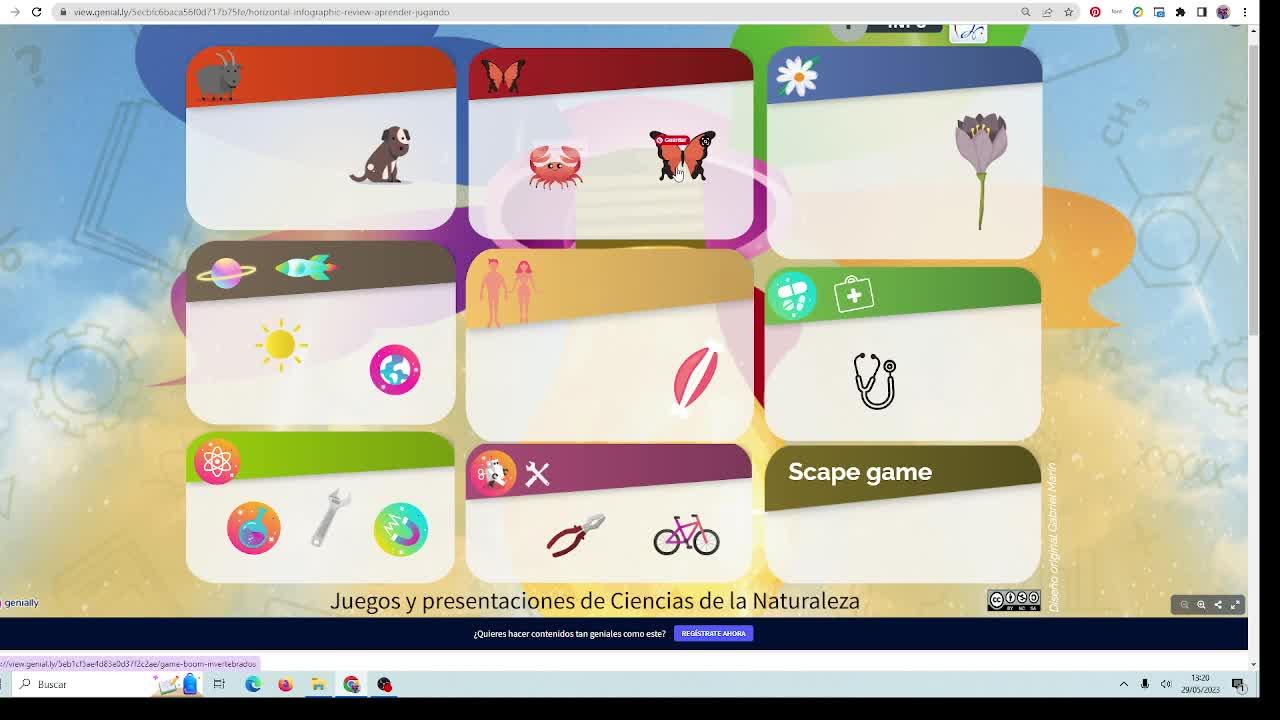The image size is (1280, 720).
Task: Open the wrench activity icon
Action: [x=330, y=517]
